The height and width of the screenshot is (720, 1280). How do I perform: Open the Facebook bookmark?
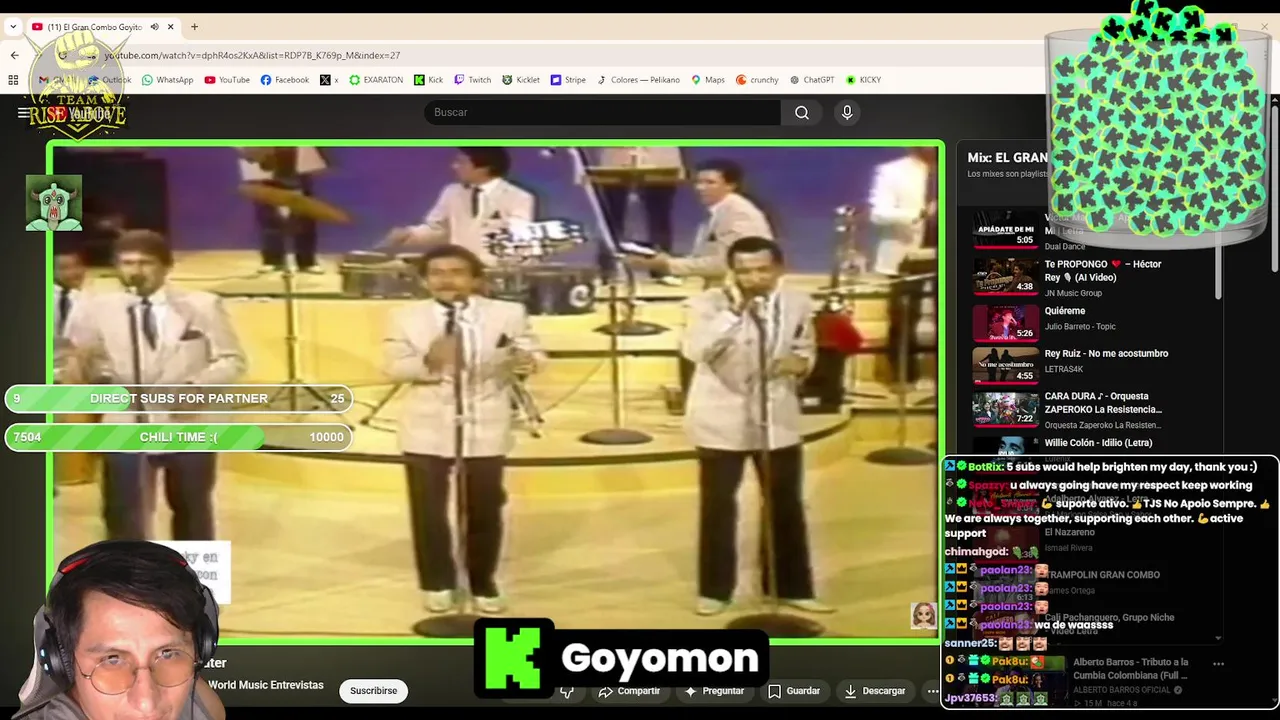click(285, 80)
